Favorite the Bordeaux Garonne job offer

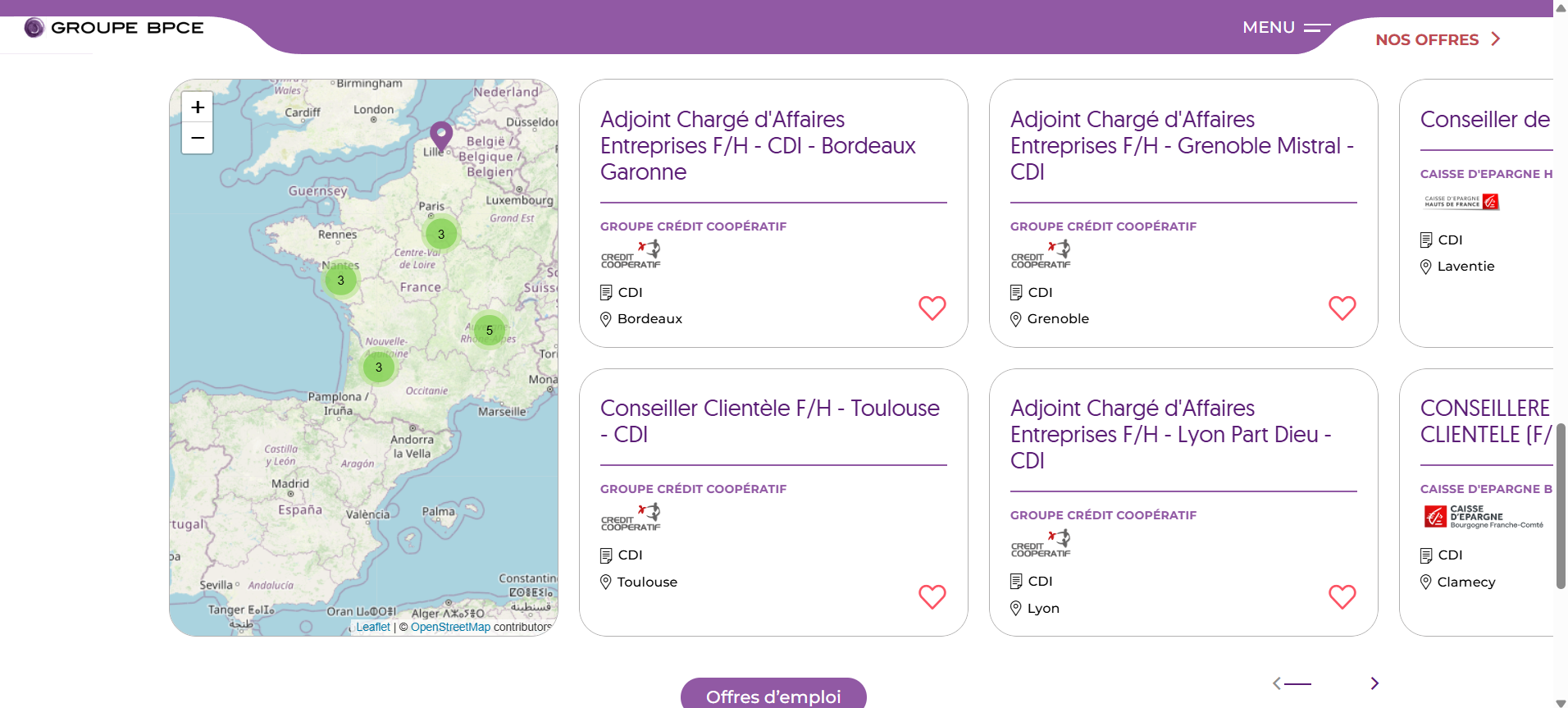click(x=932, y=308)
